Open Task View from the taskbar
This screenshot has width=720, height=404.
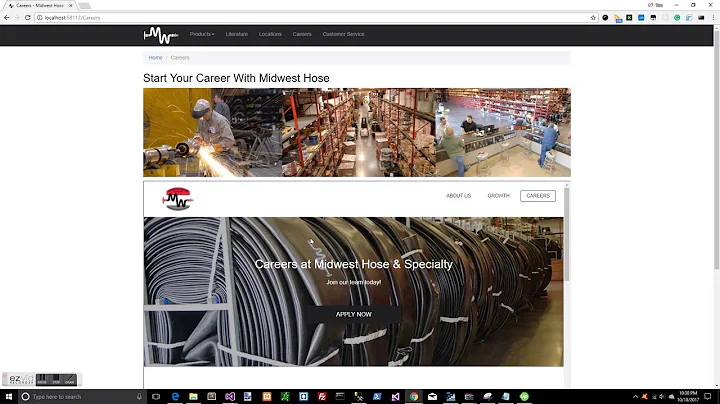point(156,397)
